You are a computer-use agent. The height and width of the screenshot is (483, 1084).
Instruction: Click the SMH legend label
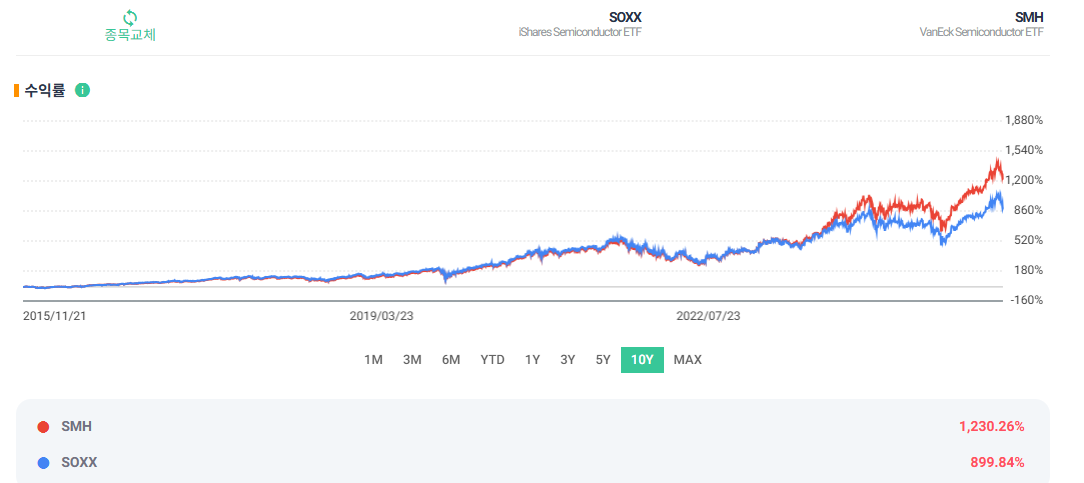(x=76, y=427)
